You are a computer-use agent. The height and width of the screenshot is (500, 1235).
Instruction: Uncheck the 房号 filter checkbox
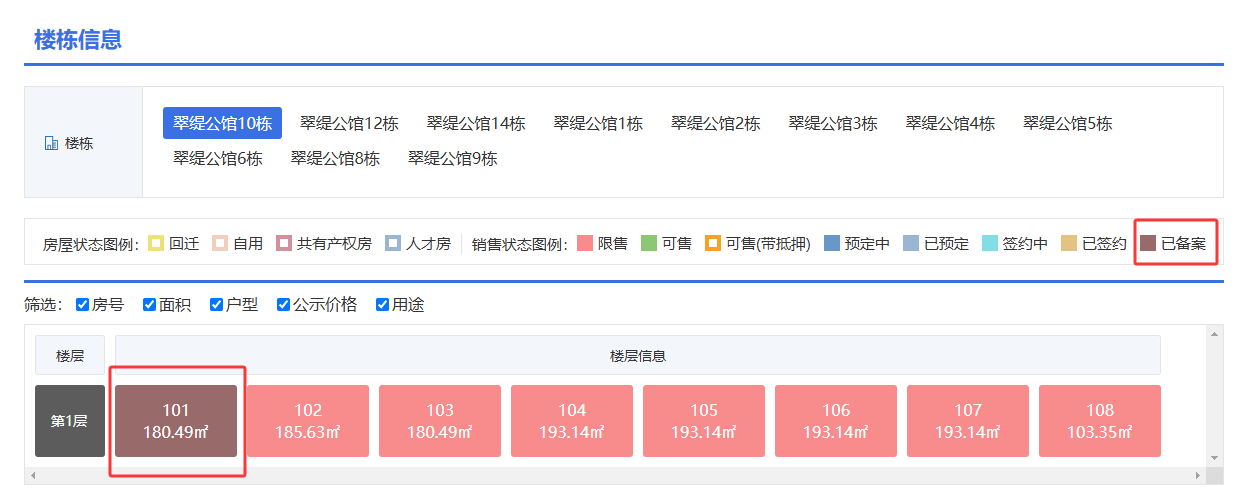[x=83, y=304]
